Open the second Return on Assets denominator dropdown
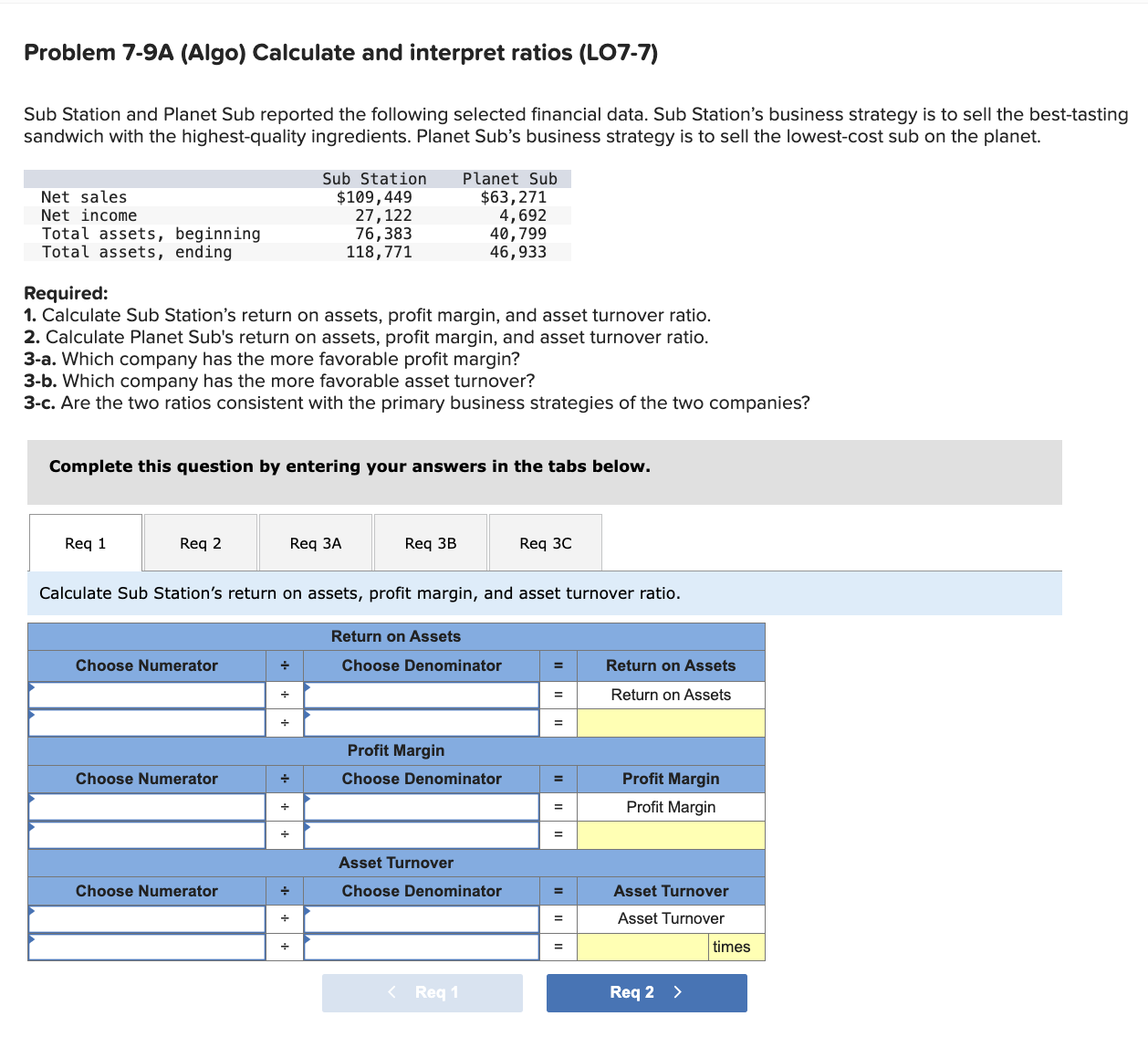The width and height of the screenshot is (1148, 1037). [x=421, y=723]
